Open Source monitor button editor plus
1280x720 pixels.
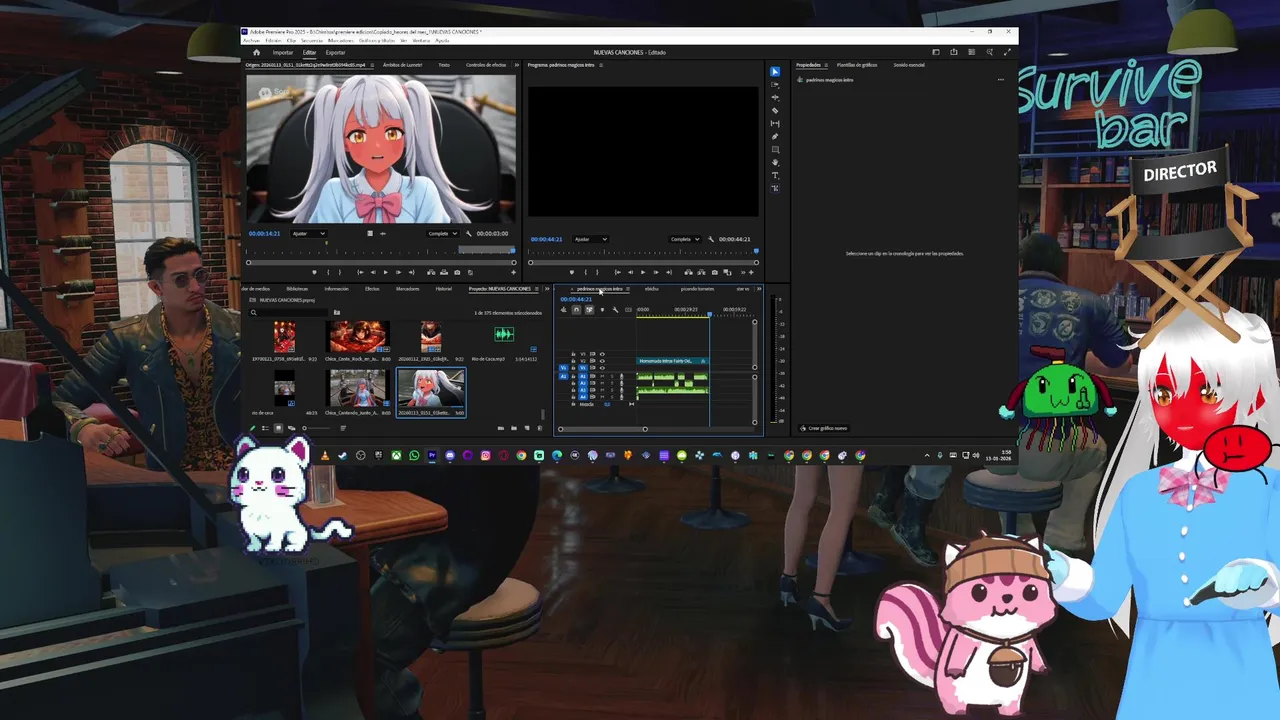pyautogui.click(x=513, y=272)
